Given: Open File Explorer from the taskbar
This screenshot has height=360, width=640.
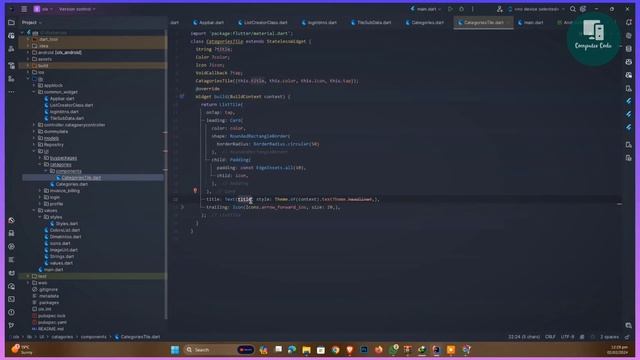Looking at the screenshot, I should tap(307, 350).
